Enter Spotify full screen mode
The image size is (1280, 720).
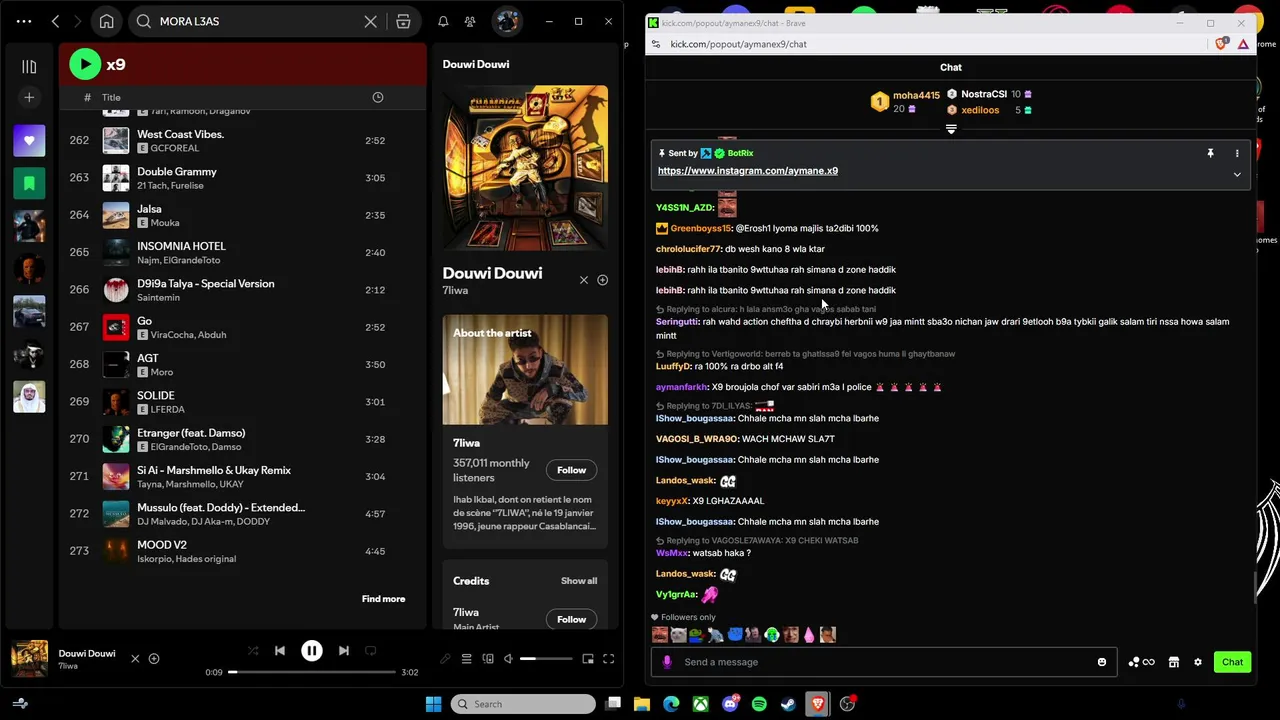608,659
